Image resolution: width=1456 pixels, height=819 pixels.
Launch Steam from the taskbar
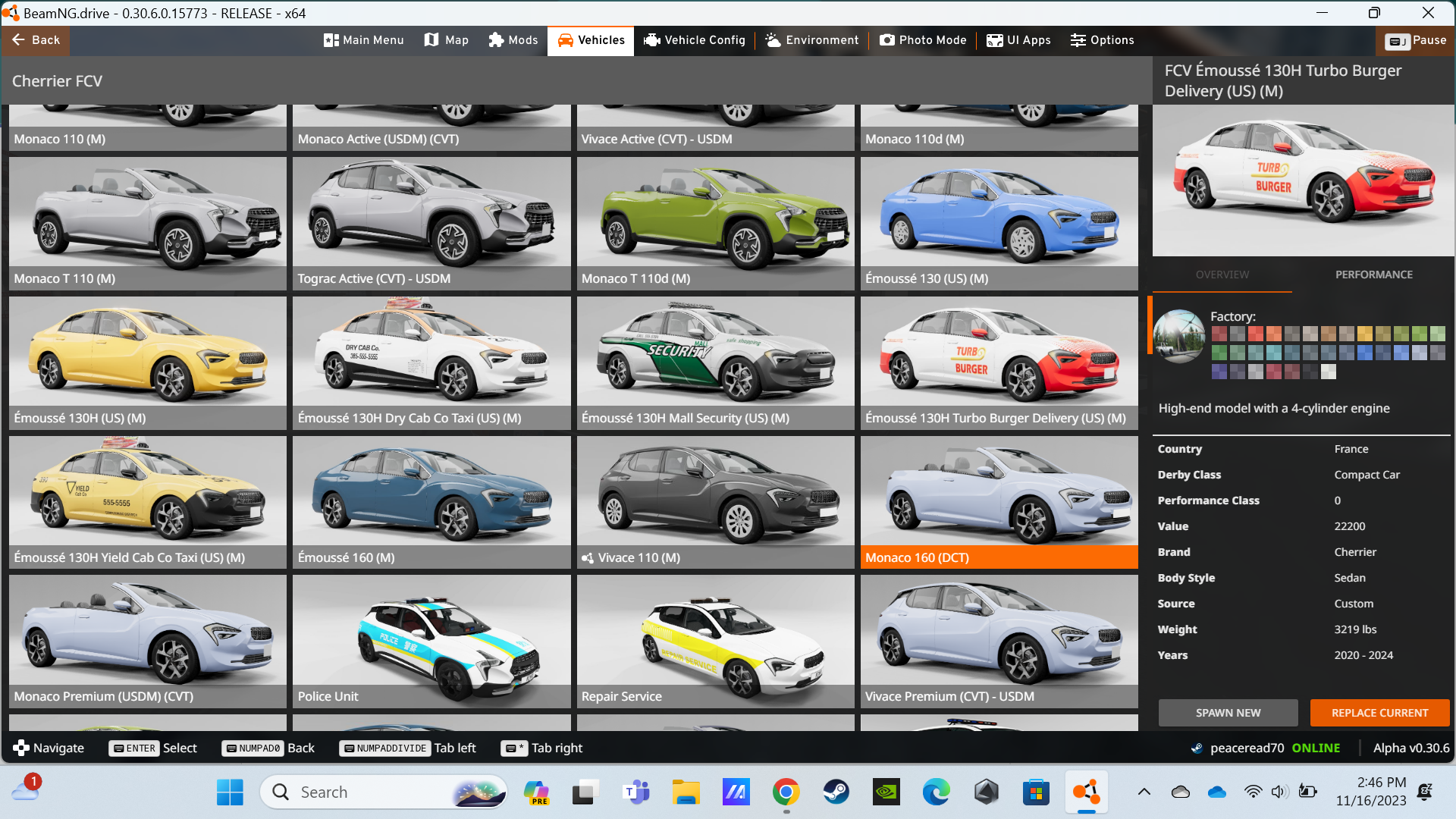pyautogui.click(x=836, y=792)
